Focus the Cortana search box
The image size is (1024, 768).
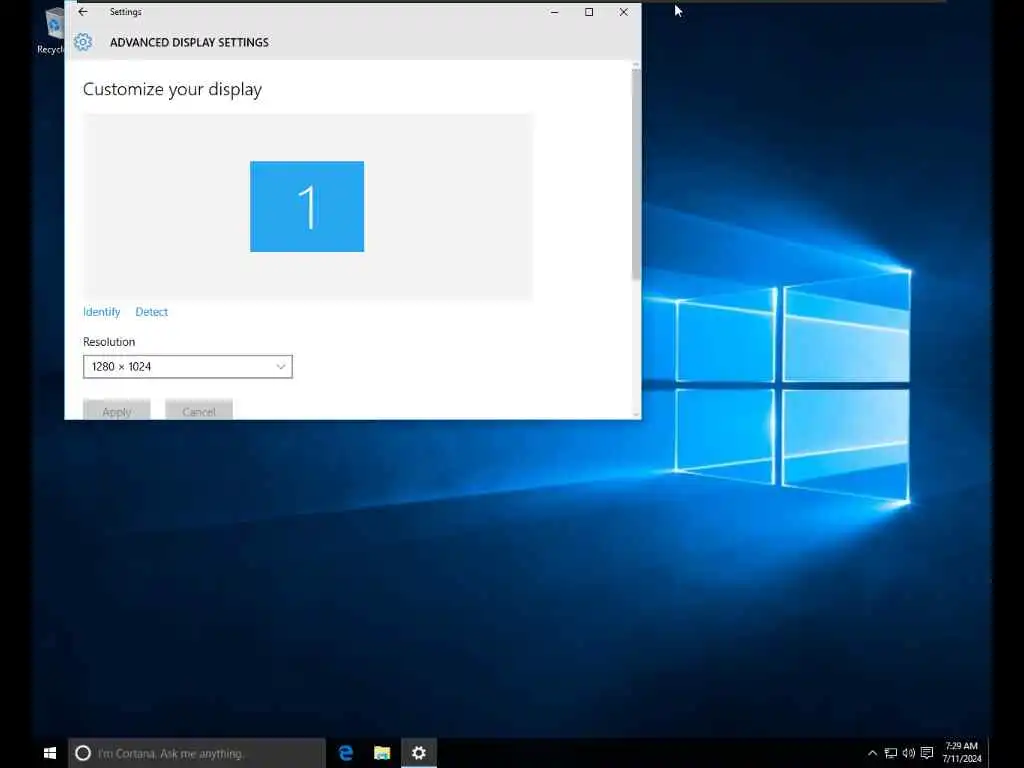pos(197,753)
